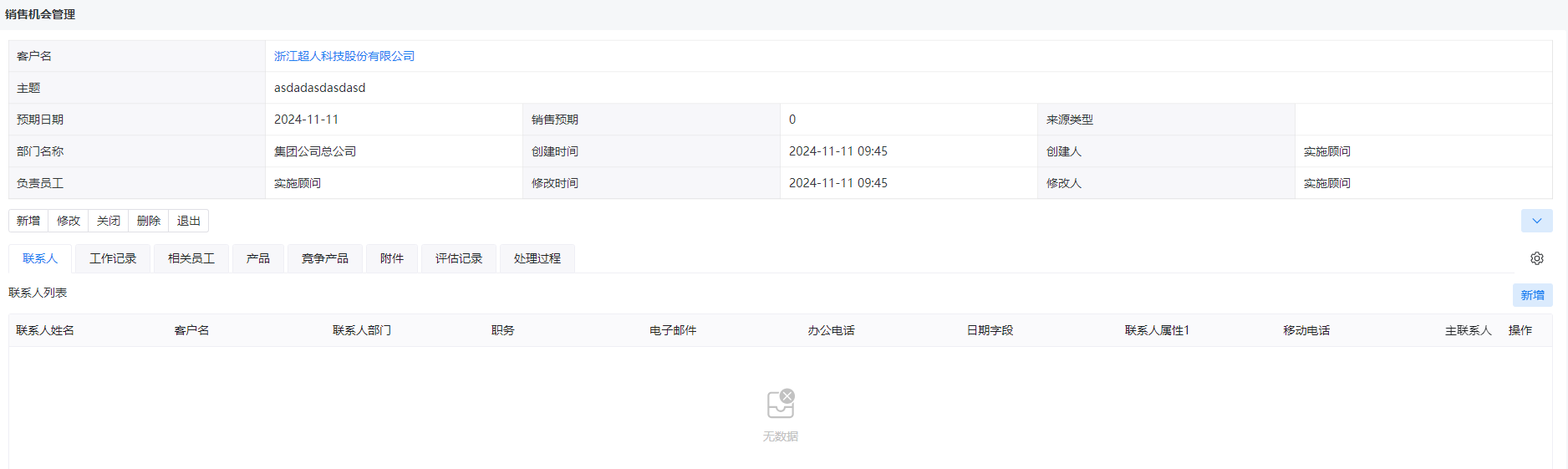Click the 联系人列表 section title
Viewport: 1568px width, 469px height.
point(38,293)
